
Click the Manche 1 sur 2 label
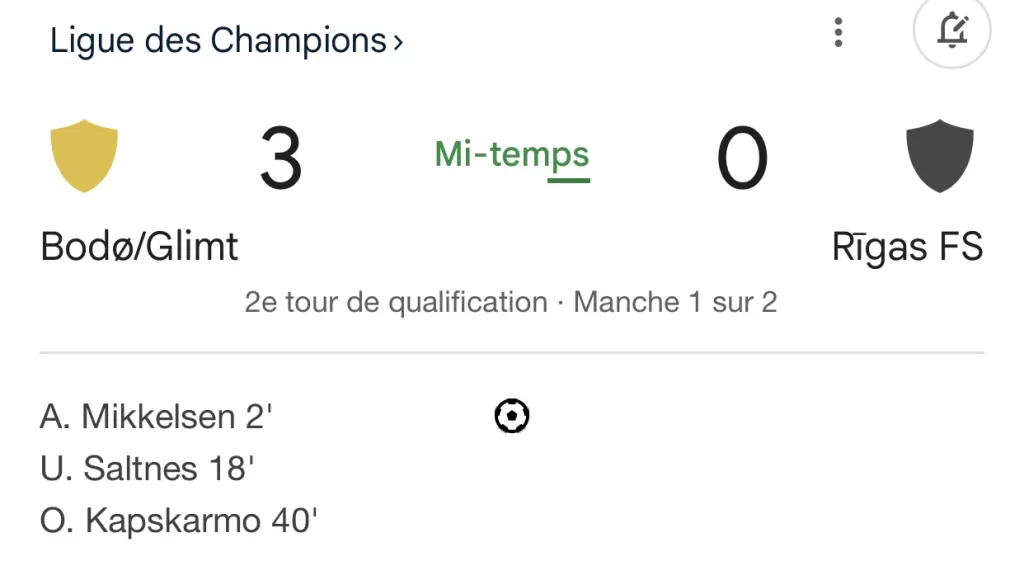coord(675,302)
